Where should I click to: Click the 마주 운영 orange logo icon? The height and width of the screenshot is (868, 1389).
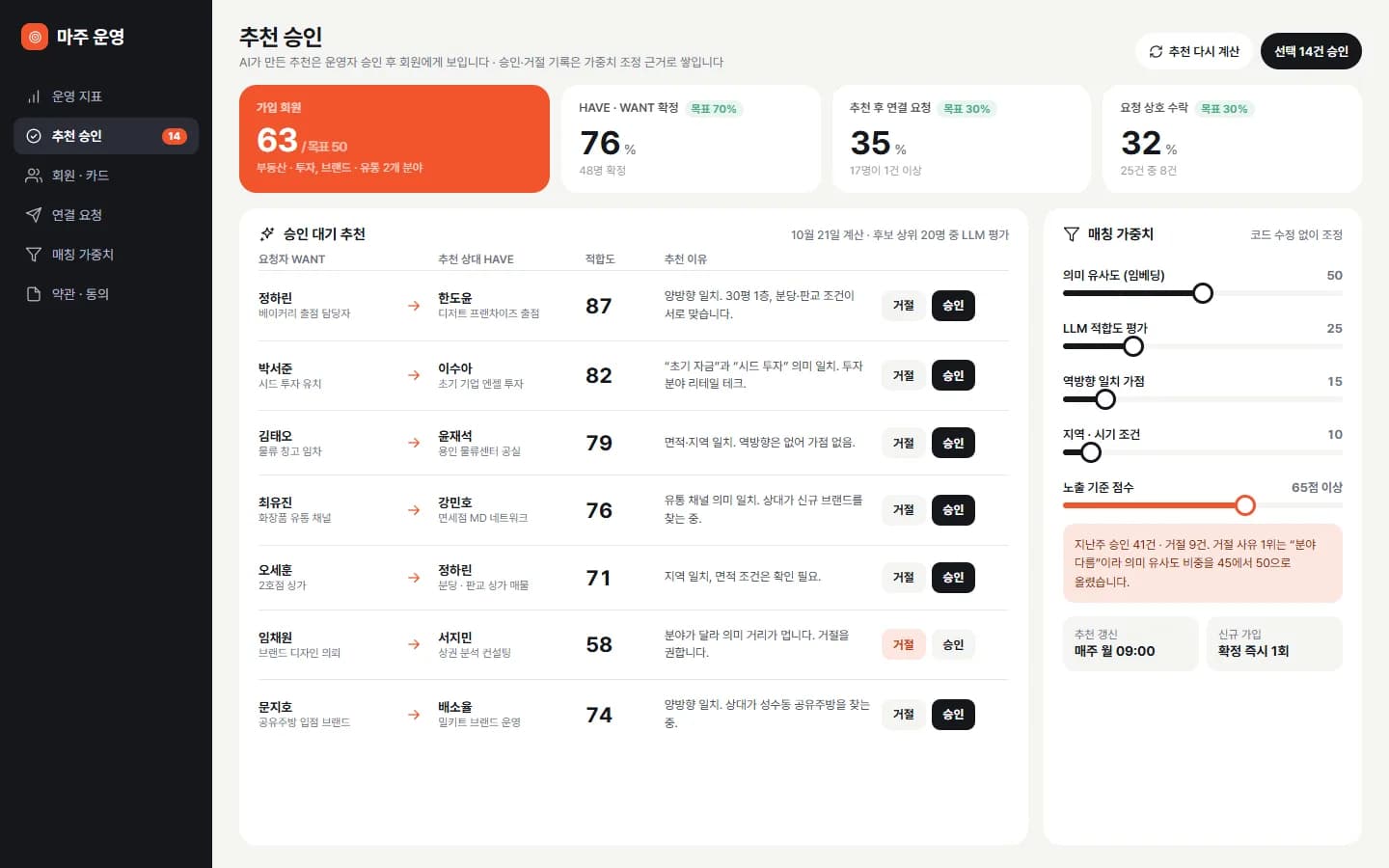click(x=35, y=37)
